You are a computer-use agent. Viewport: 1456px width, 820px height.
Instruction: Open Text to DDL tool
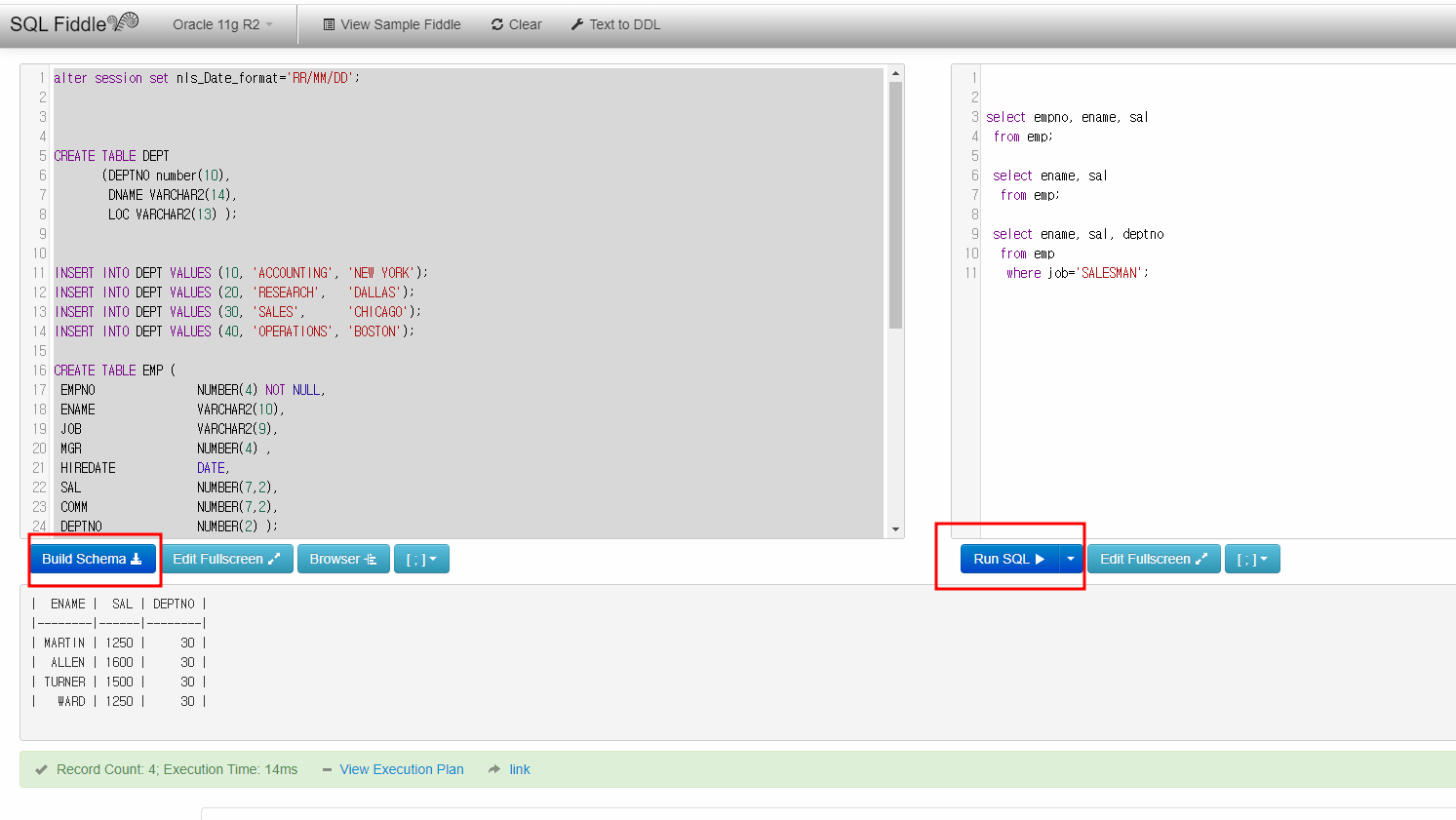pos(615,24)
